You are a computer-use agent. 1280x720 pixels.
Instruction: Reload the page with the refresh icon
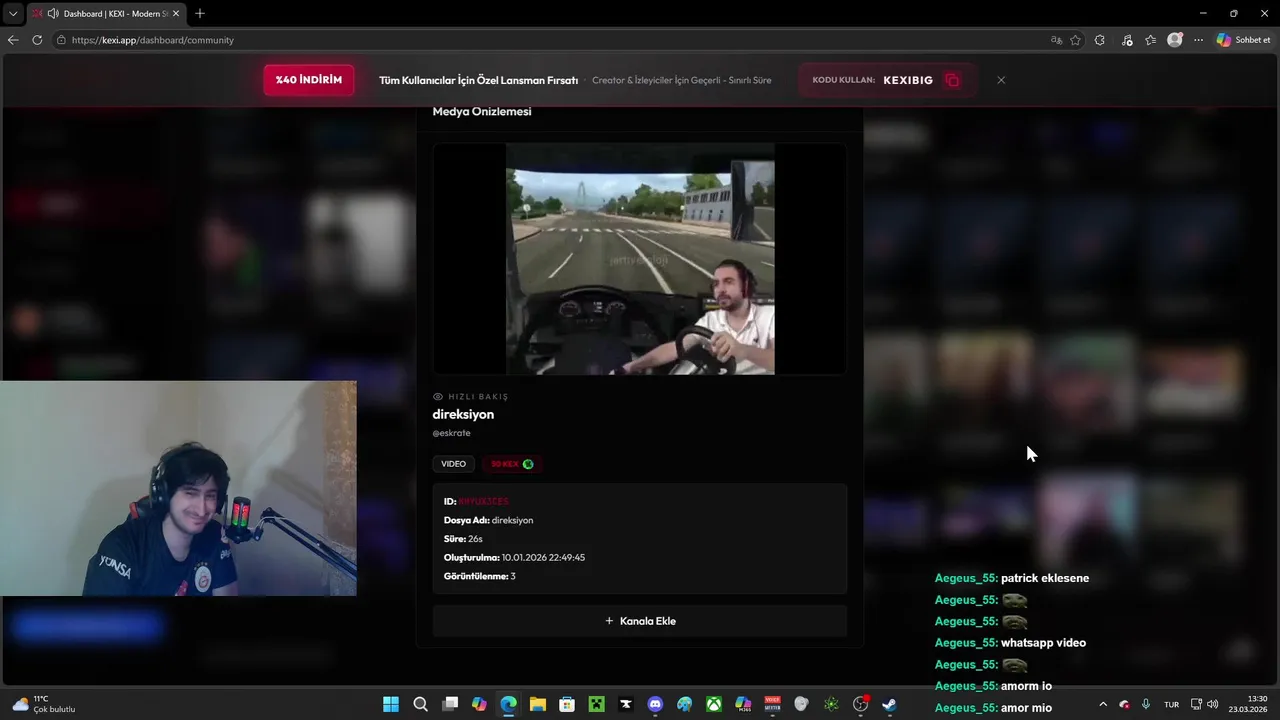(x=37, y=40)
